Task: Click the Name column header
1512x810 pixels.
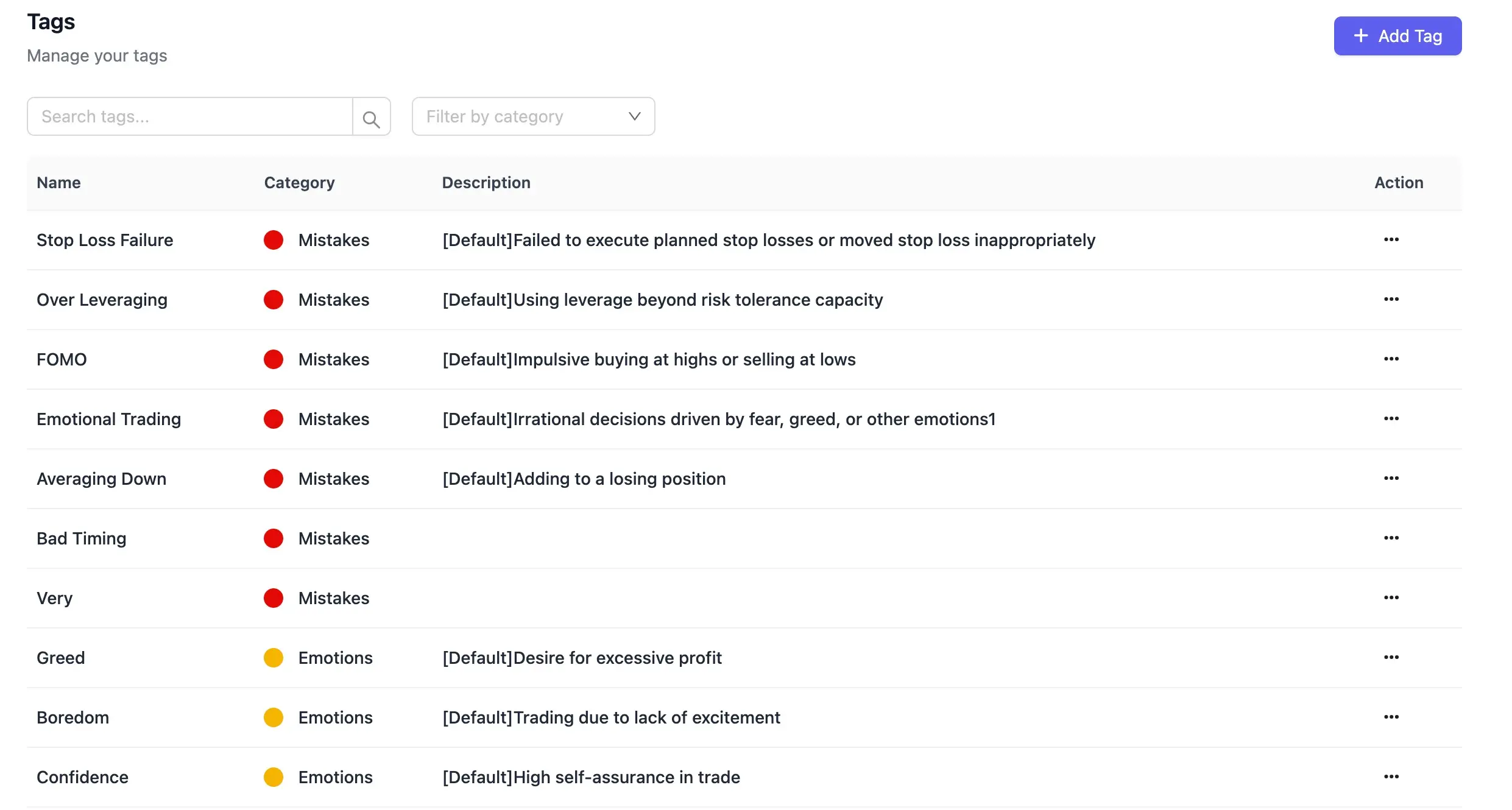Action: (58, 183)
